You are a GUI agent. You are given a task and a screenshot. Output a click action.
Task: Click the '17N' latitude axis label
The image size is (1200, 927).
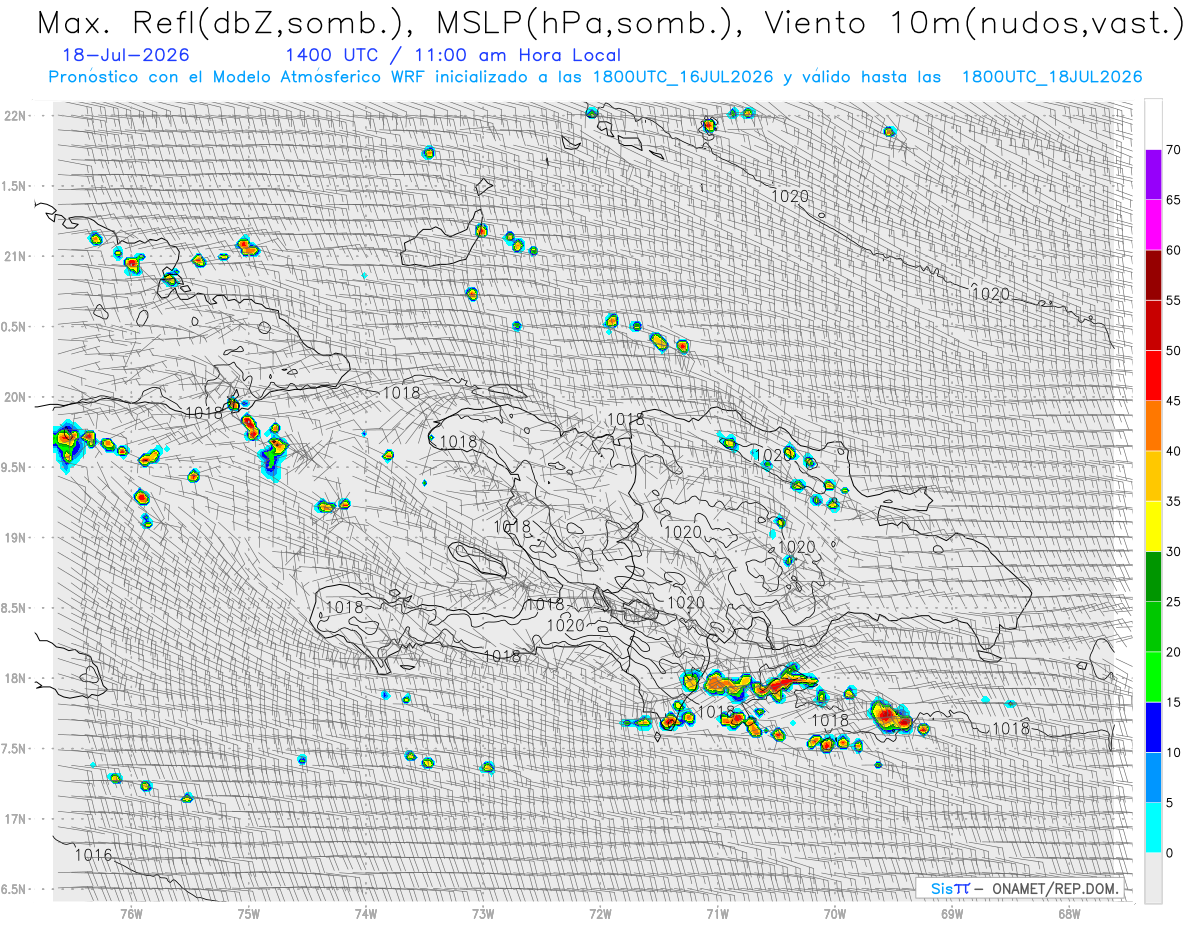click(17, 819)
